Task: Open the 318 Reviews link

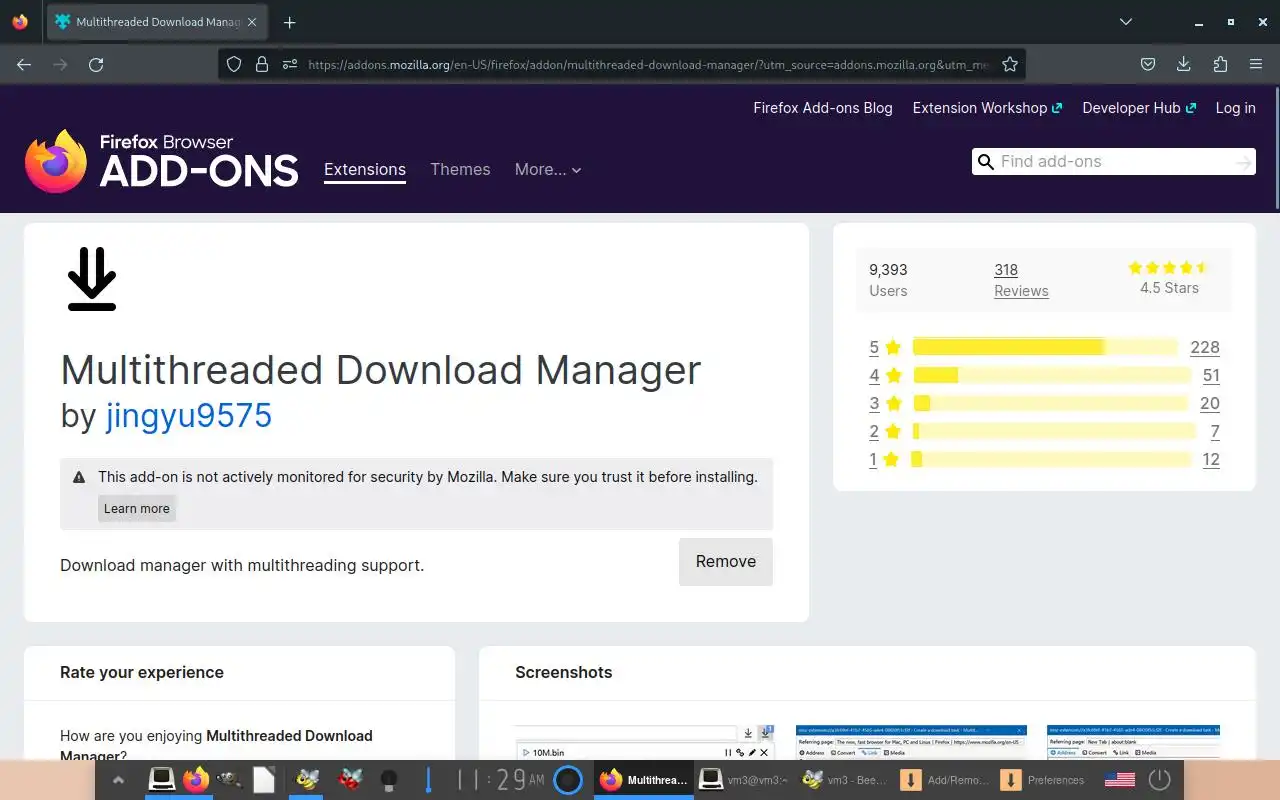Action: pos(1021,280)
